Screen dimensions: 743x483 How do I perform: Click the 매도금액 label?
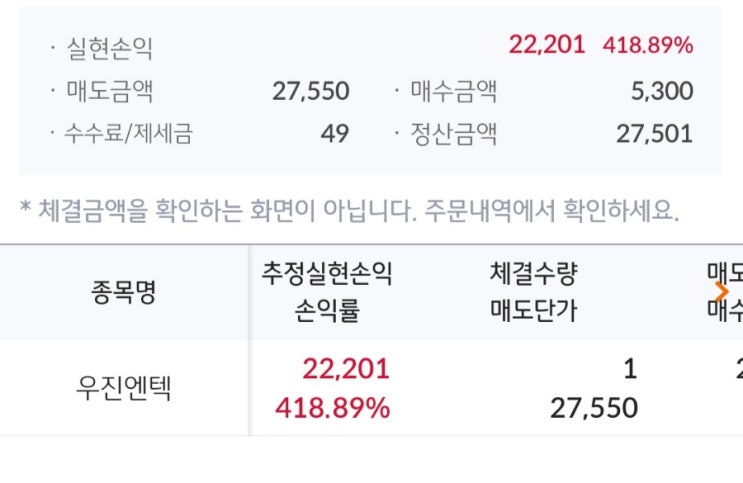click(110, 91)
